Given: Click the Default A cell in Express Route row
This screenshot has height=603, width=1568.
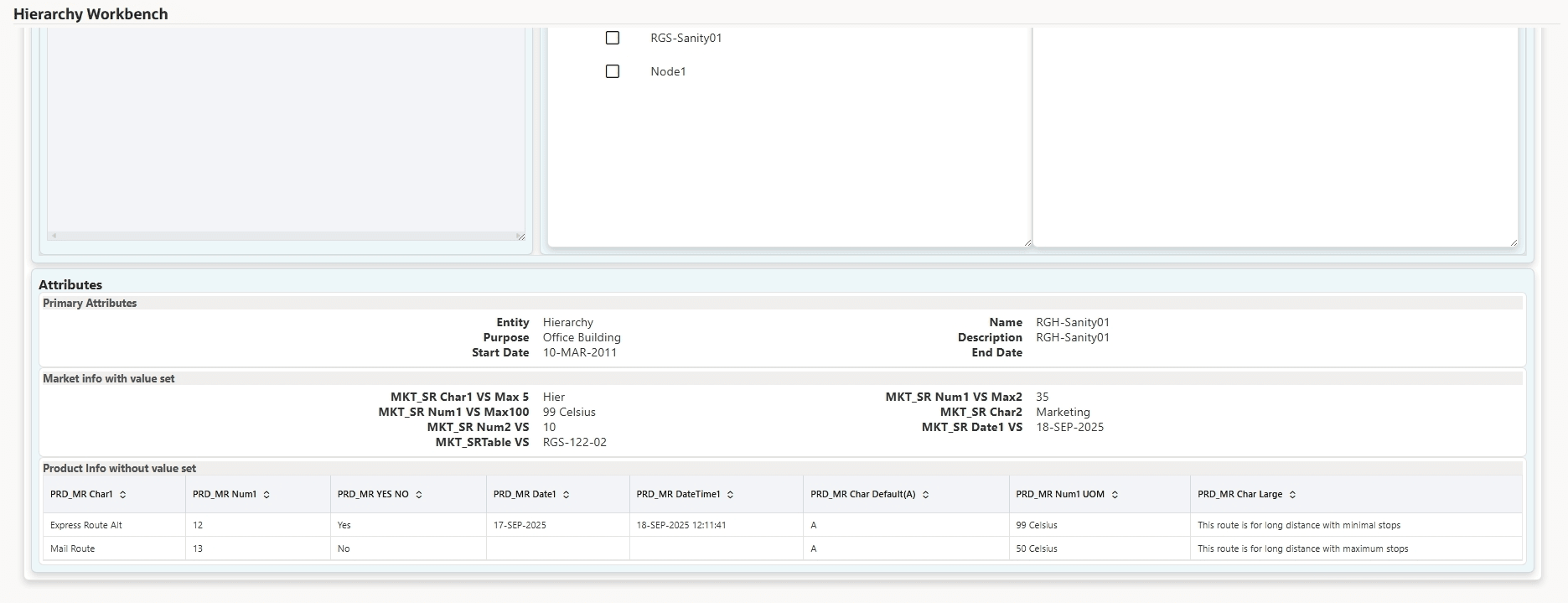Looking at the screenshot, I should pos(906,525).
